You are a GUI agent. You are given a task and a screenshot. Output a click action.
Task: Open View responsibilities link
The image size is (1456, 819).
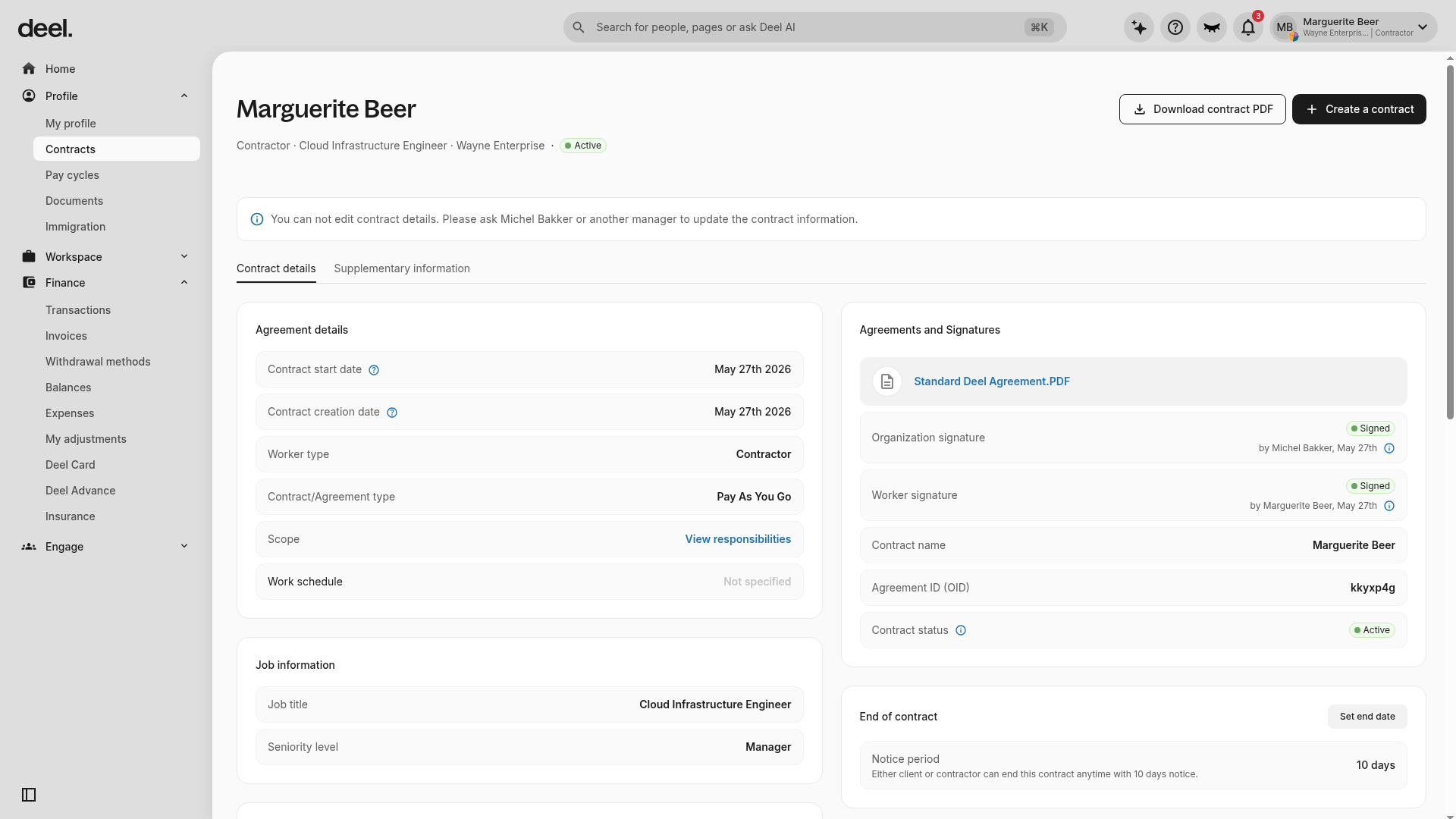[x=738, y=539]
